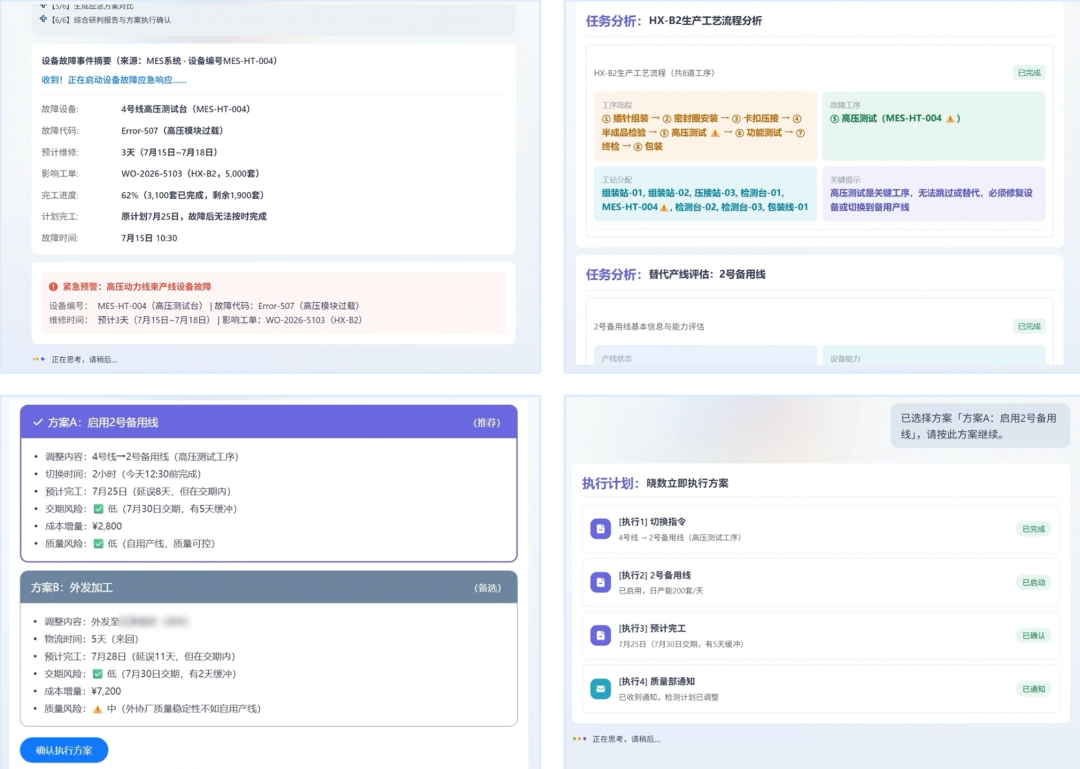Click green check beside 方案B 交期风险
This screenshot has height=769, width=1080.
[x=98, y=673]
